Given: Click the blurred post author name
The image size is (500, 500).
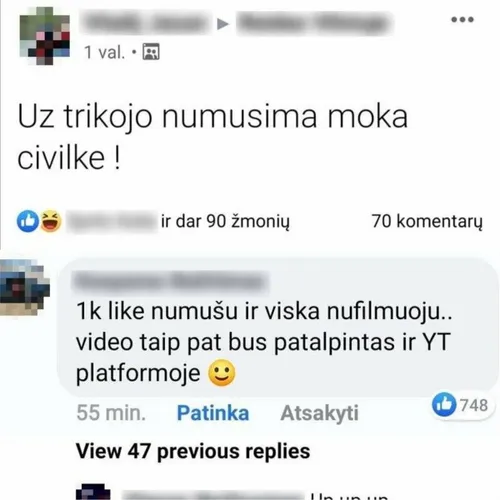Looking at the screenshot, I should (146, 23).
